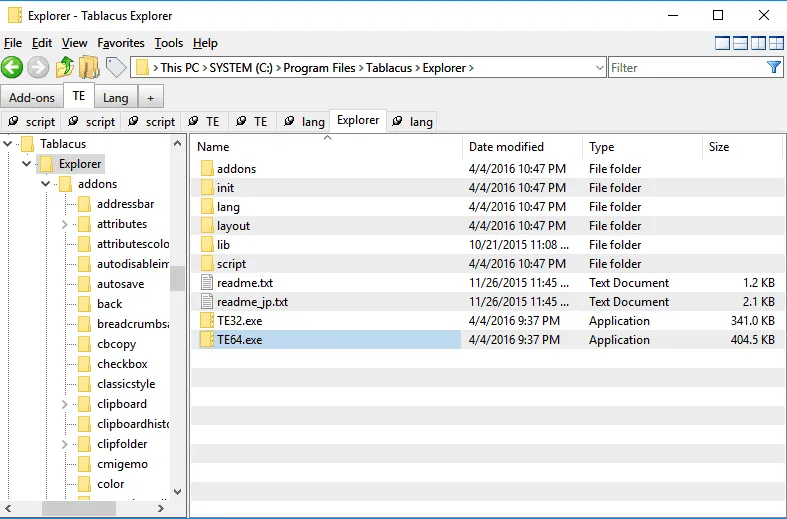Select the vertical split layout icon
Screen dimensions: 787x519
tap(758, 43)
